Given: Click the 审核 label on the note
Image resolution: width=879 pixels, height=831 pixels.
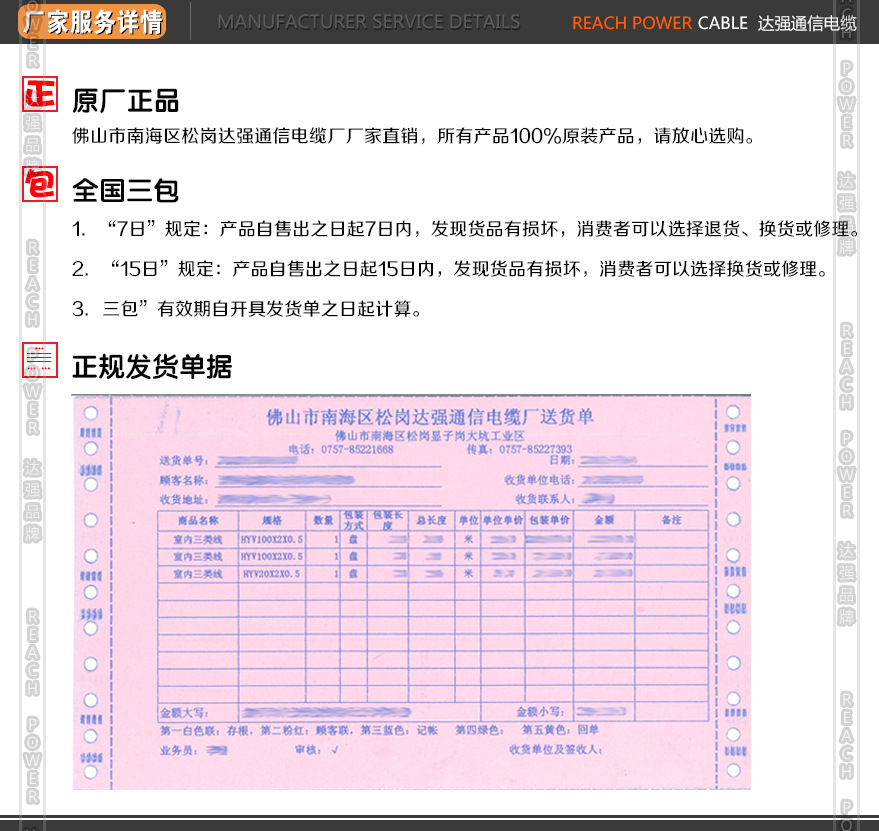Looking at the screenshot, I should 307,750.
